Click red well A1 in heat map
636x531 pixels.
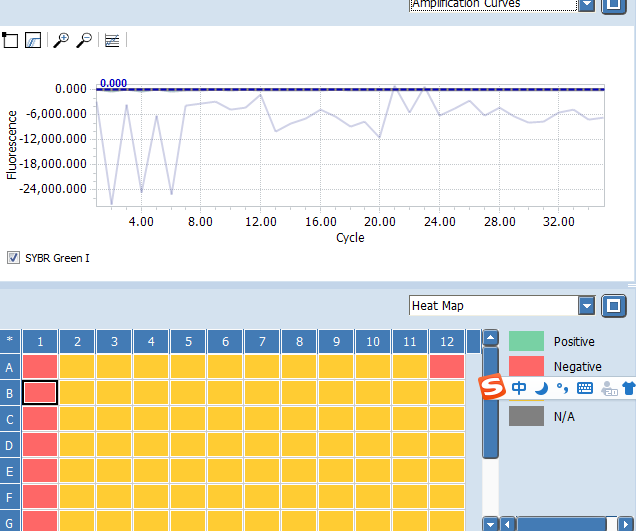coord(40,367)
